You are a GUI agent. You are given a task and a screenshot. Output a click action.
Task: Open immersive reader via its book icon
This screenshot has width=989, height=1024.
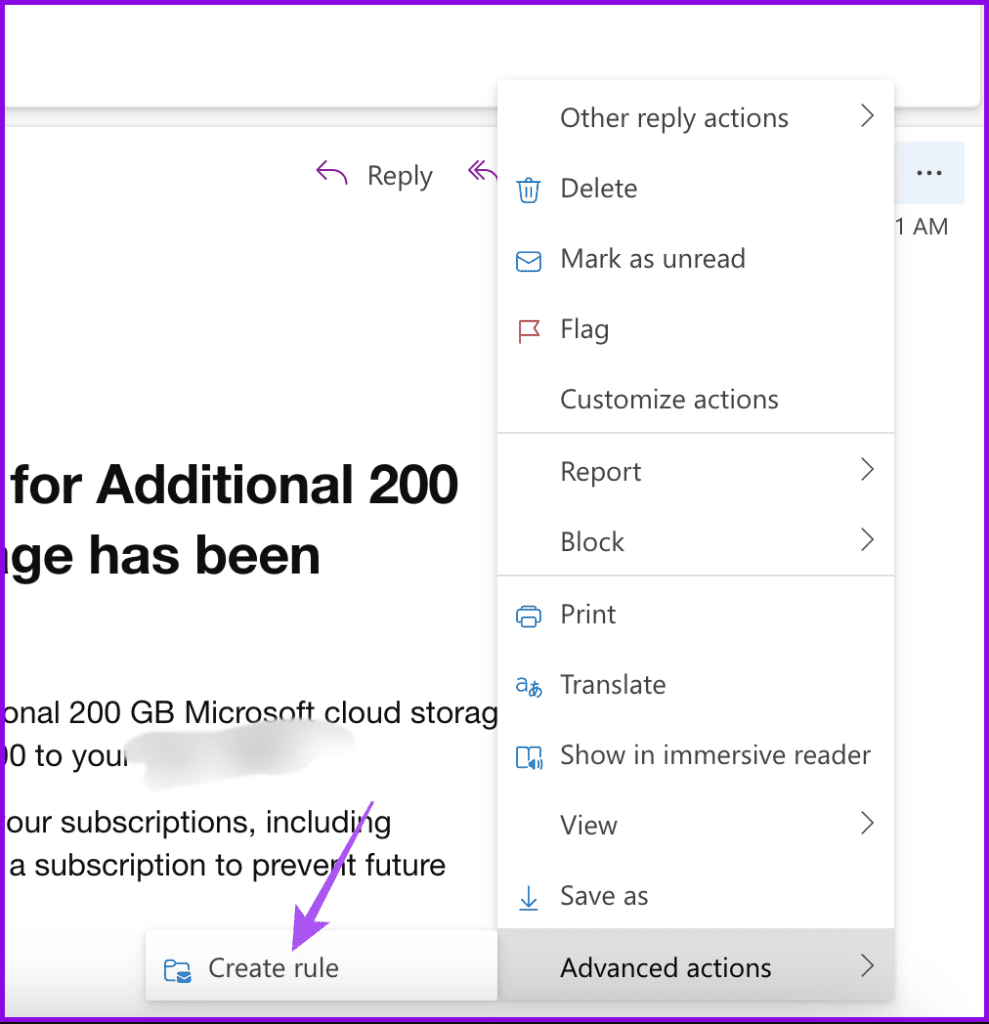click(528, 756)
